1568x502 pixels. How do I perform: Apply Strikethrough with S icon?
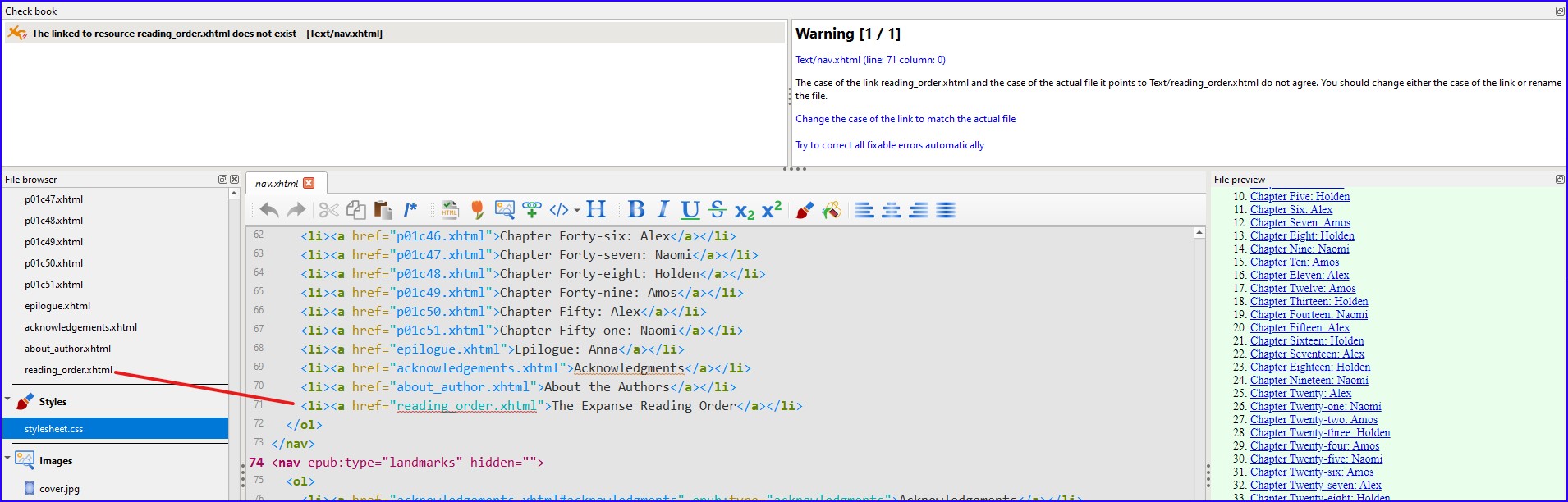click(718, 210)
